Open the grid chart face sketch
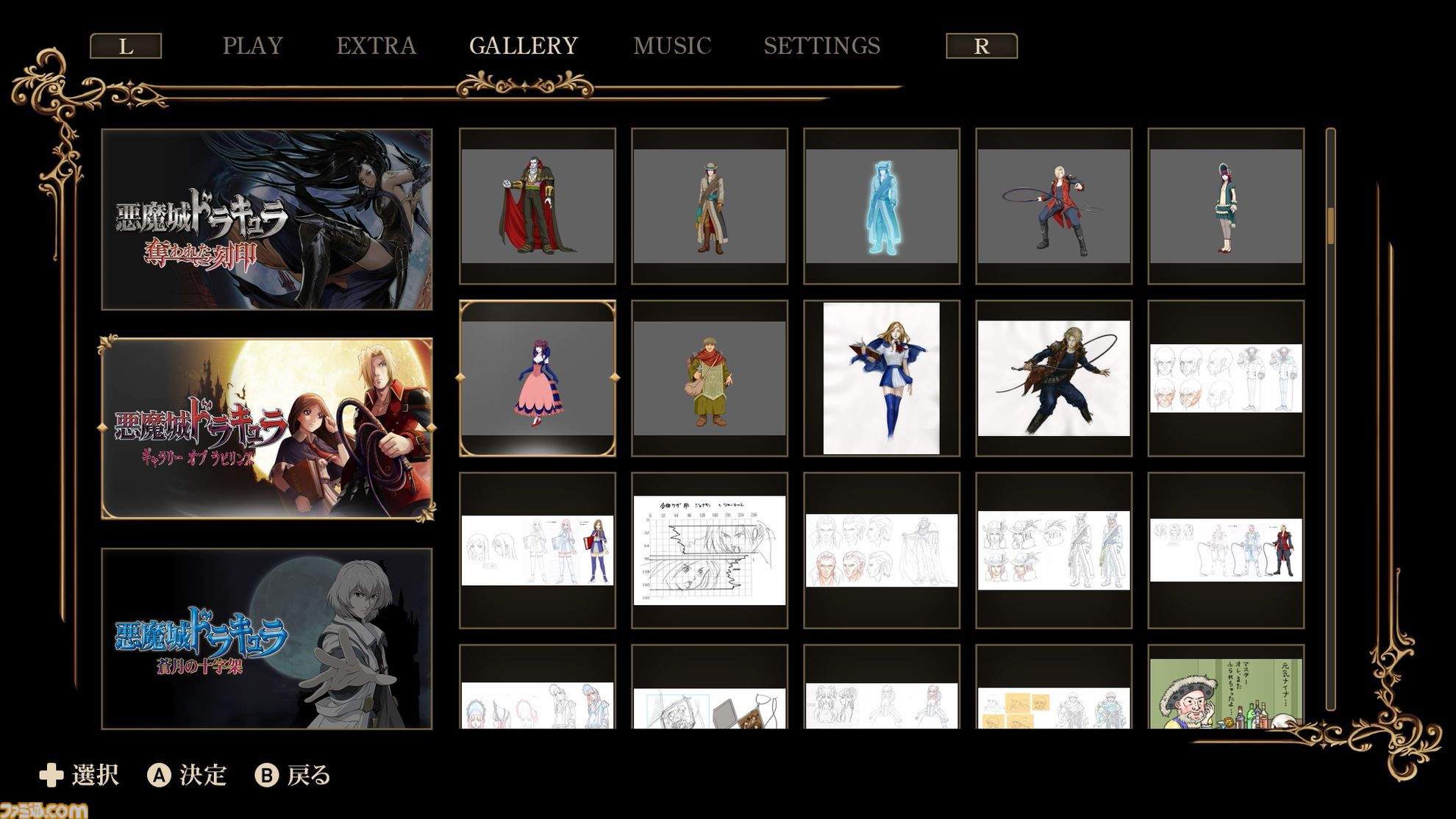 [710, 551]
